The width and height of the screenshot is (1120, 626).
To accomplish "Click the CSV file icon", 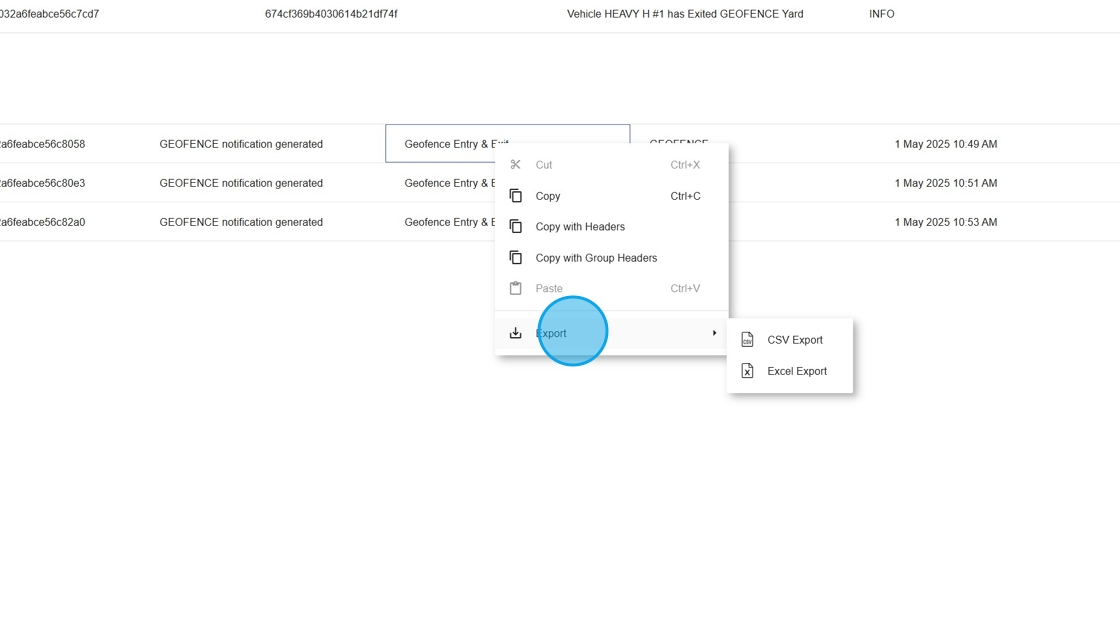I will [x=747, y=340].
